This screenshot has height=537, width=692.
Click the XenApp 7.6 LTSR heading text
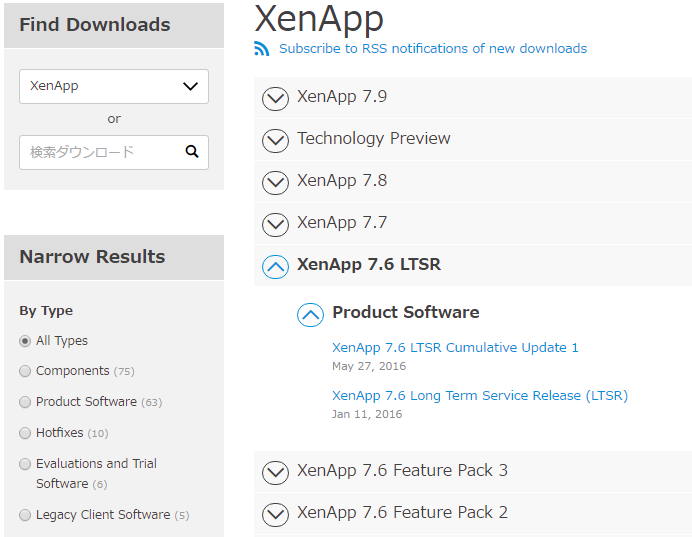(369, 264)
